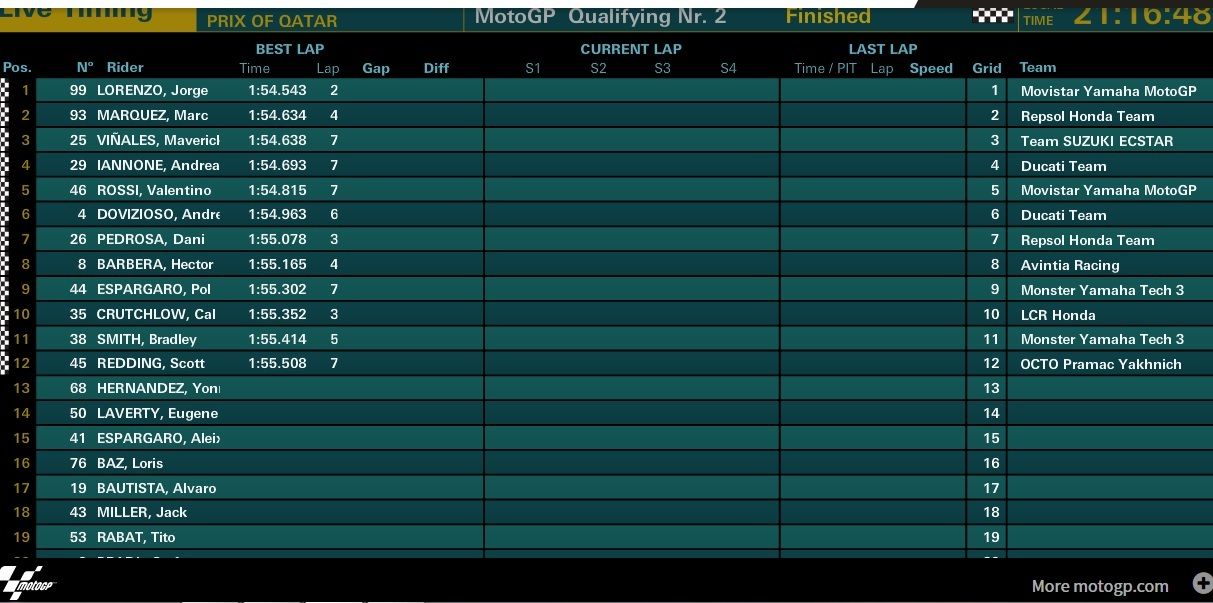Select rider LAVERTY, Eugene
This screenshot has width=1213, height=603.
(x=157, y=414)
